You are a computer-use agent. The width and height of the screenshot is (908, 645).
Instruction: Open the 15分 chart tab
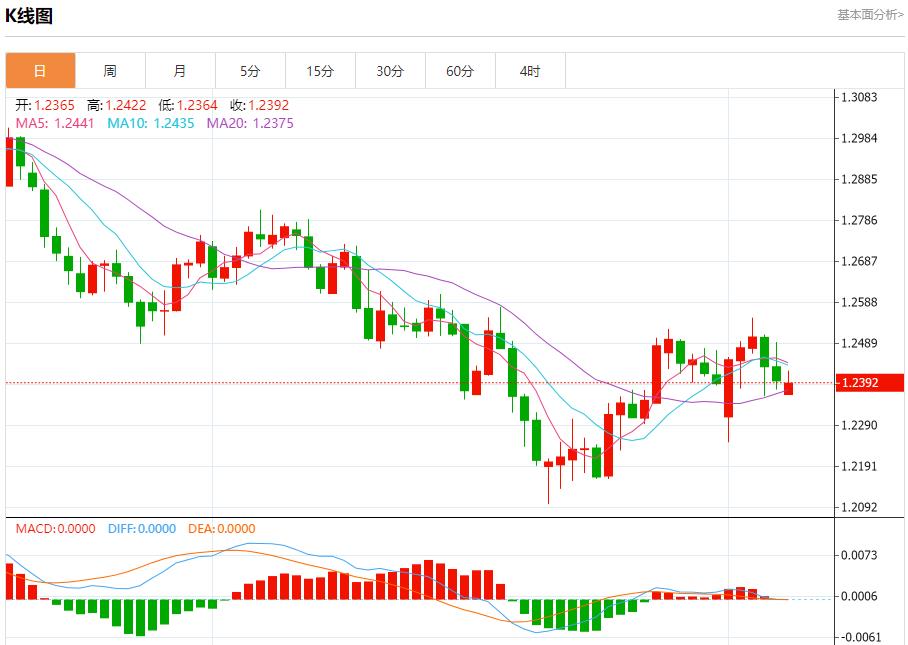[320, 71]
